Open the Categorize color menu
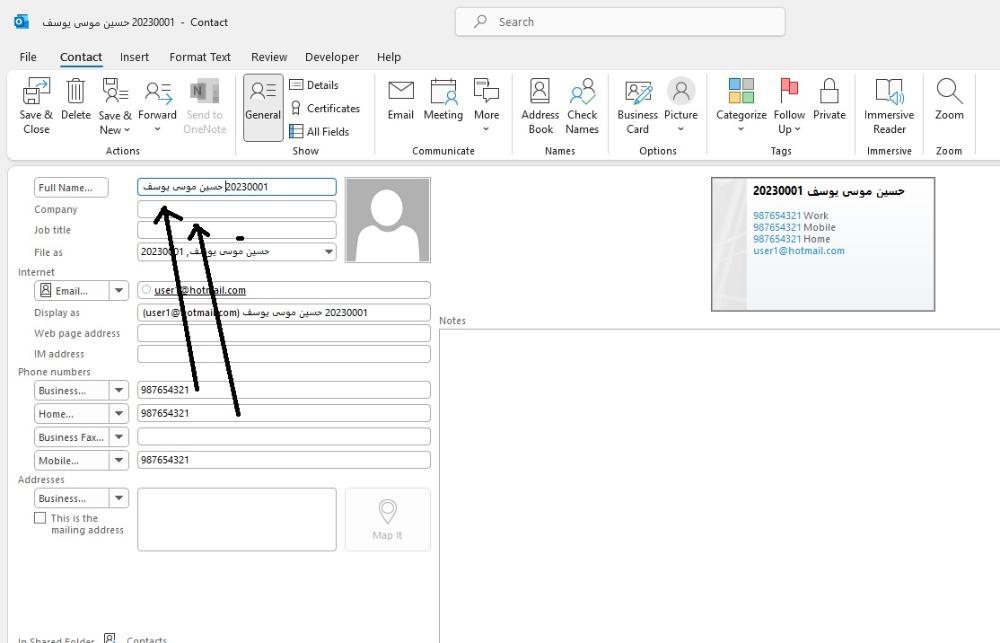This screenshot has height=643, width=1000. click(741, 91)
